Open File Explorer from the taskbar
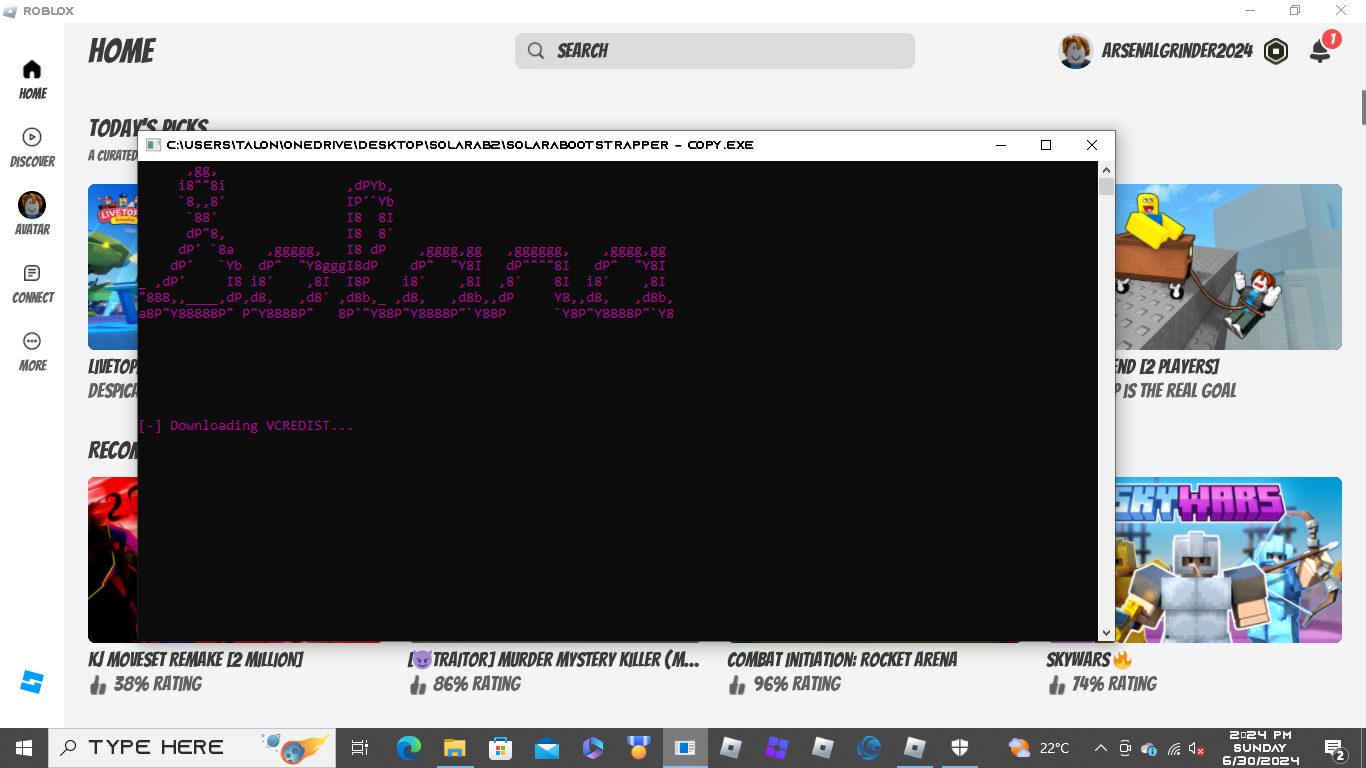This screenshot has height=768, width=1366. (x=454, y=747)
